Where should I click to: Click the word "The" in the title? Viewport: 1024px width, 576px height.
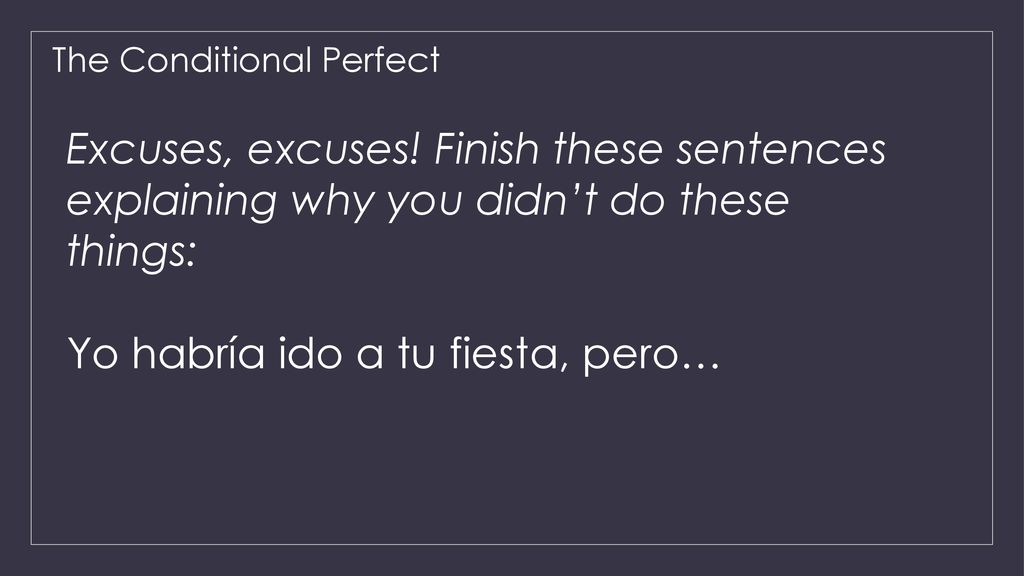(80, 60)
